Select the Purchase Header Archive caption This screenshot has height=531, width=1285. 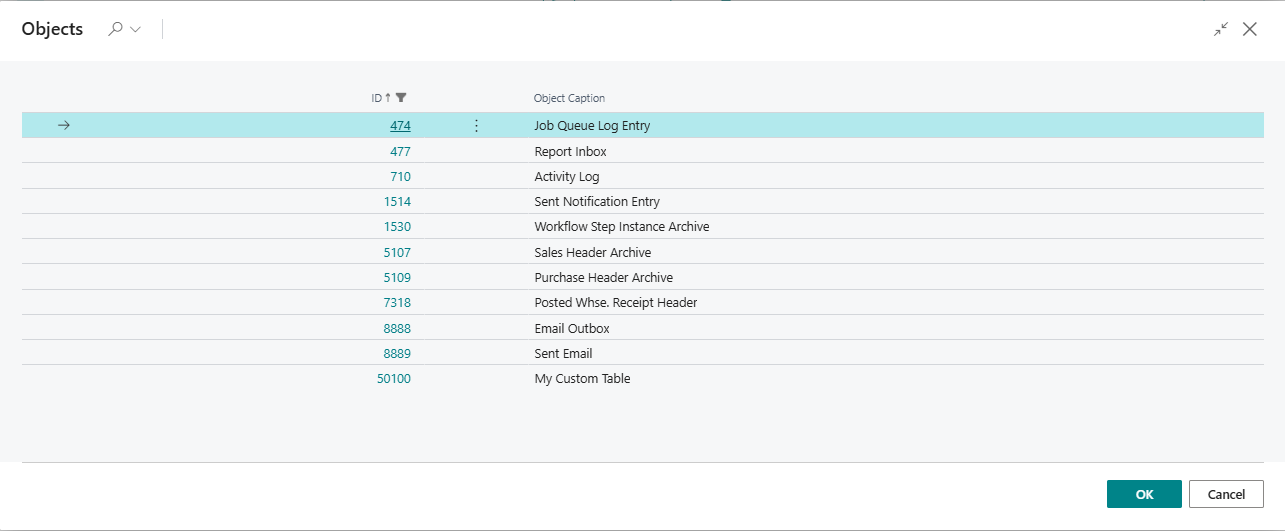pos(604,278)
